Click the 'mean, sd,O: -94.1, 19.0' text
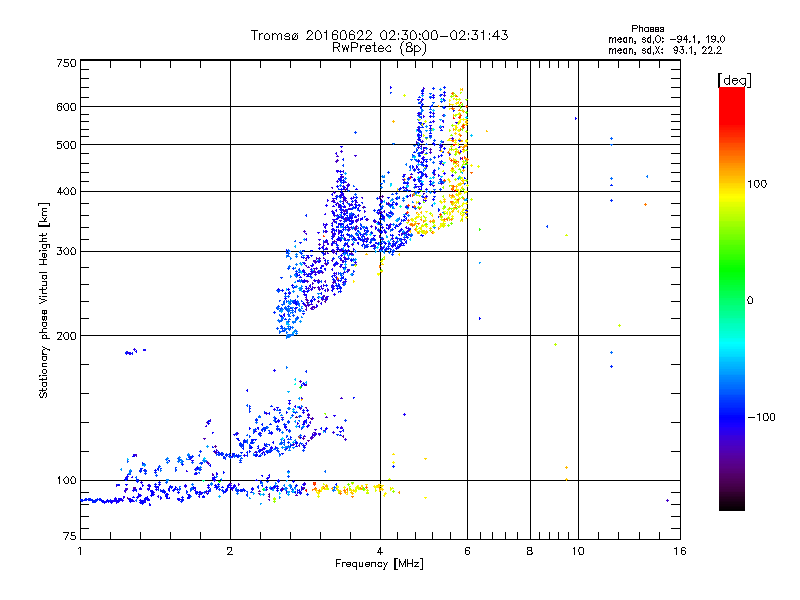800x600 pixels. tap(666, 39)
